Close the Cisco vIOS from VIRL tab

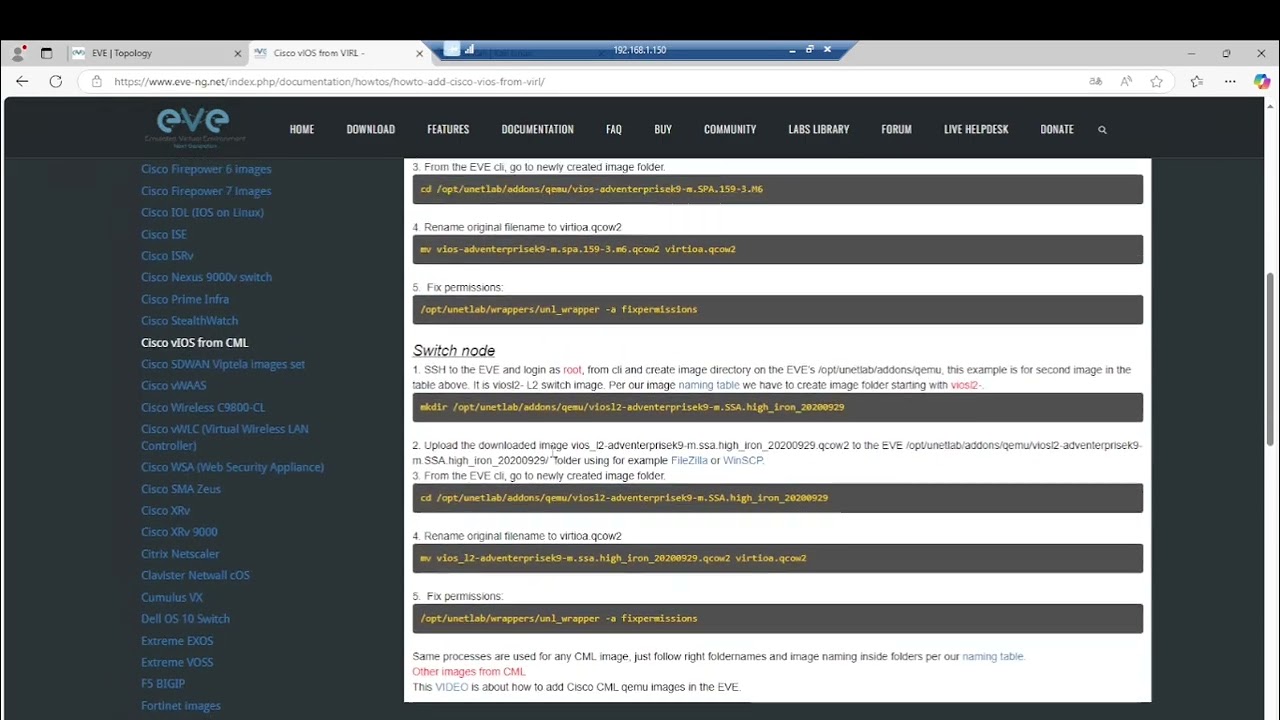click(x=419, y=53)
